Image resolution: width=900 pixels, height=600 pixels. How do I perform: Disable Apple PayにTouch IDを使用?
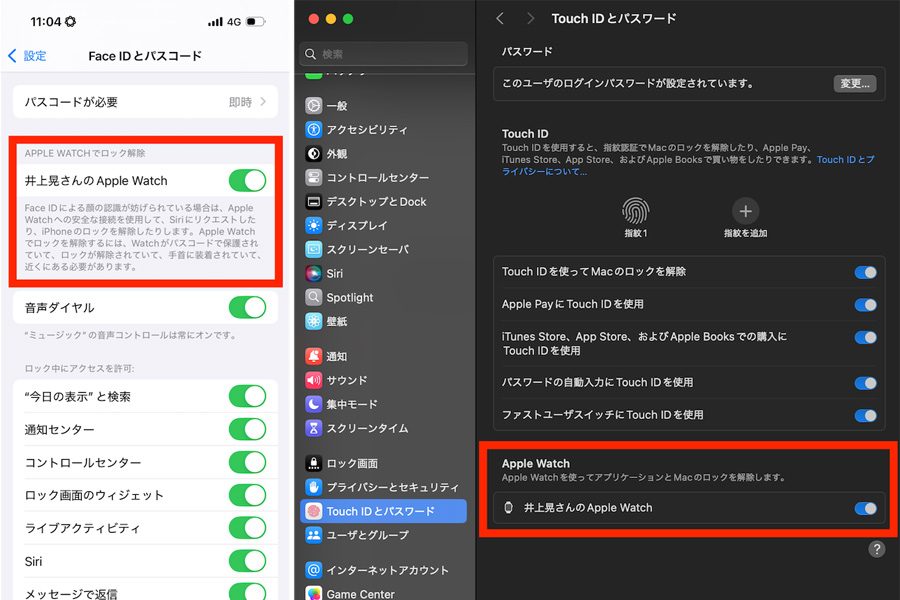point(866,304)
